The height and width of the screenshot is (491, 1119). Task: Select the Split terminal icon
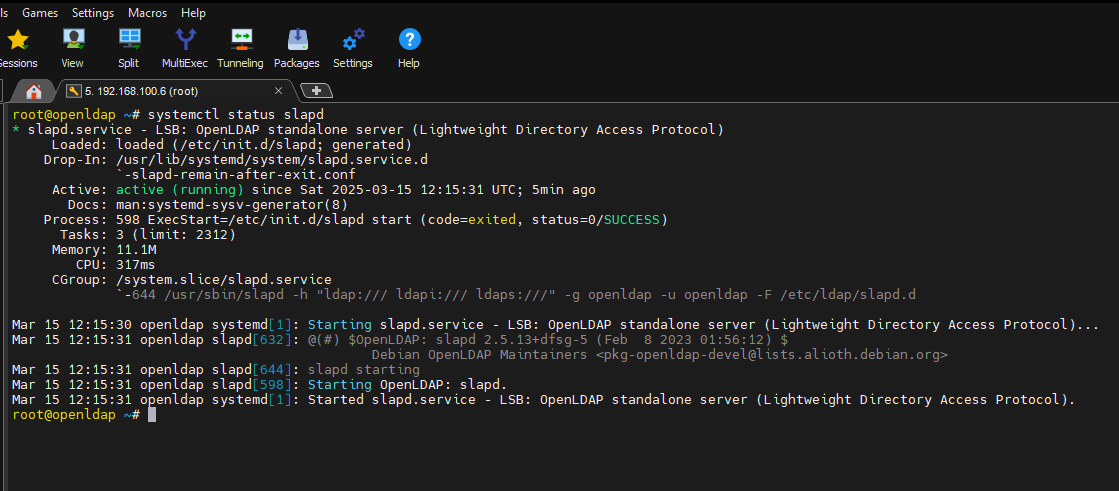pyautogui.click(x=129, y=47)
